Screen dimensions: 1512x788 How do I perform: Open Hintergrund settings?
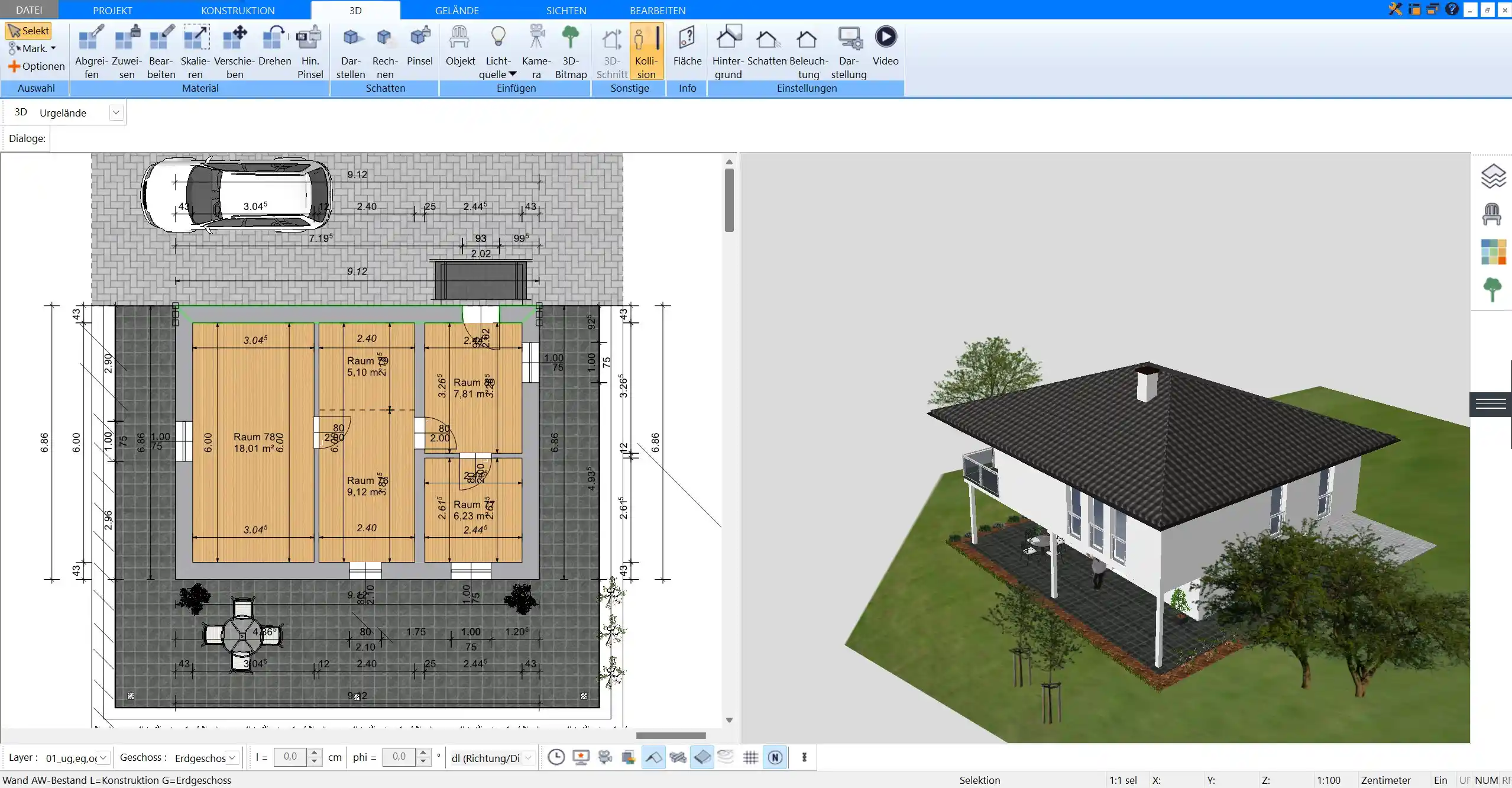(x=728, y=51)
